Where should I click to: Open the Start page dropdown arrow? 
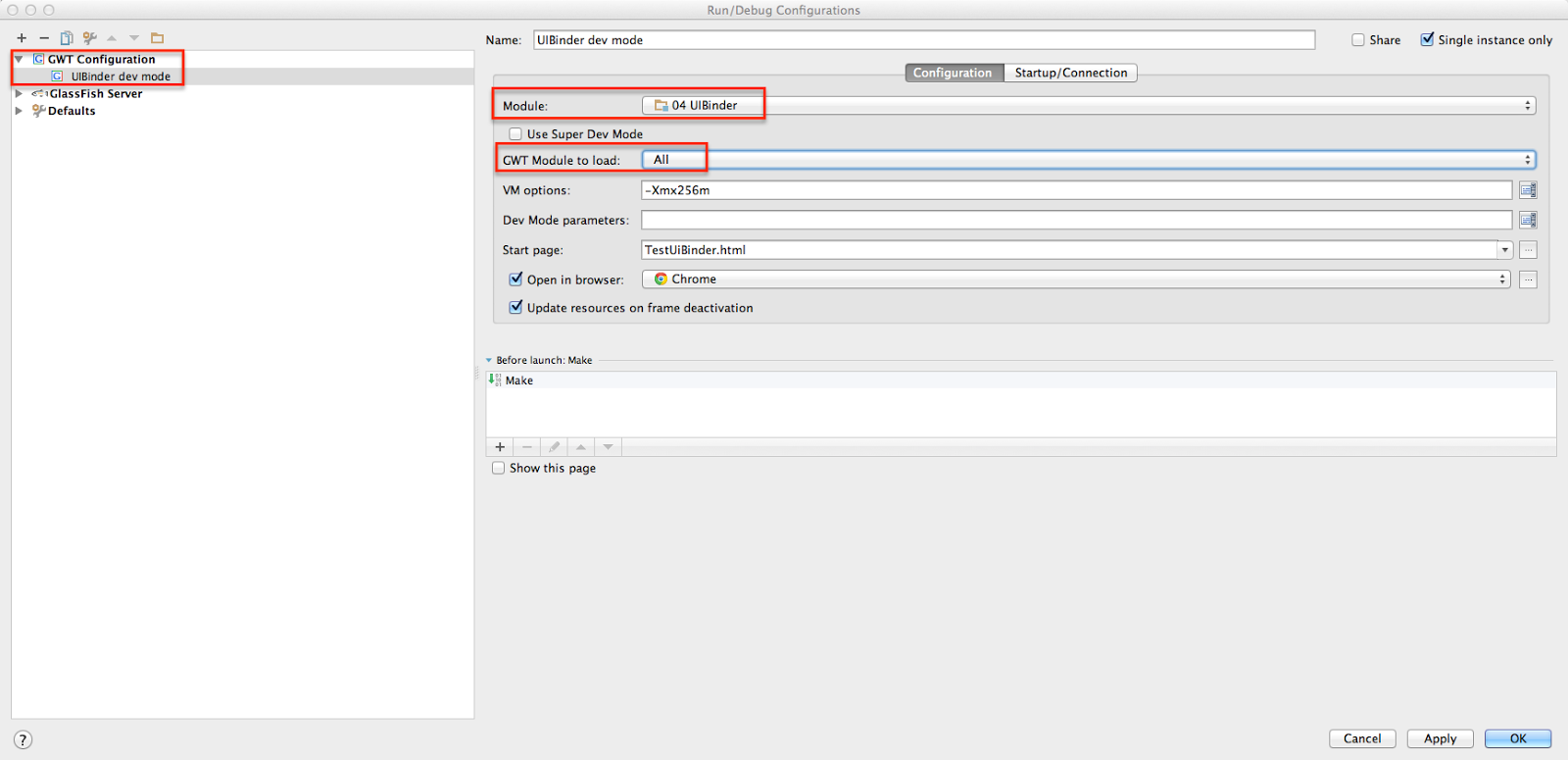click(x=1504, y=250)
